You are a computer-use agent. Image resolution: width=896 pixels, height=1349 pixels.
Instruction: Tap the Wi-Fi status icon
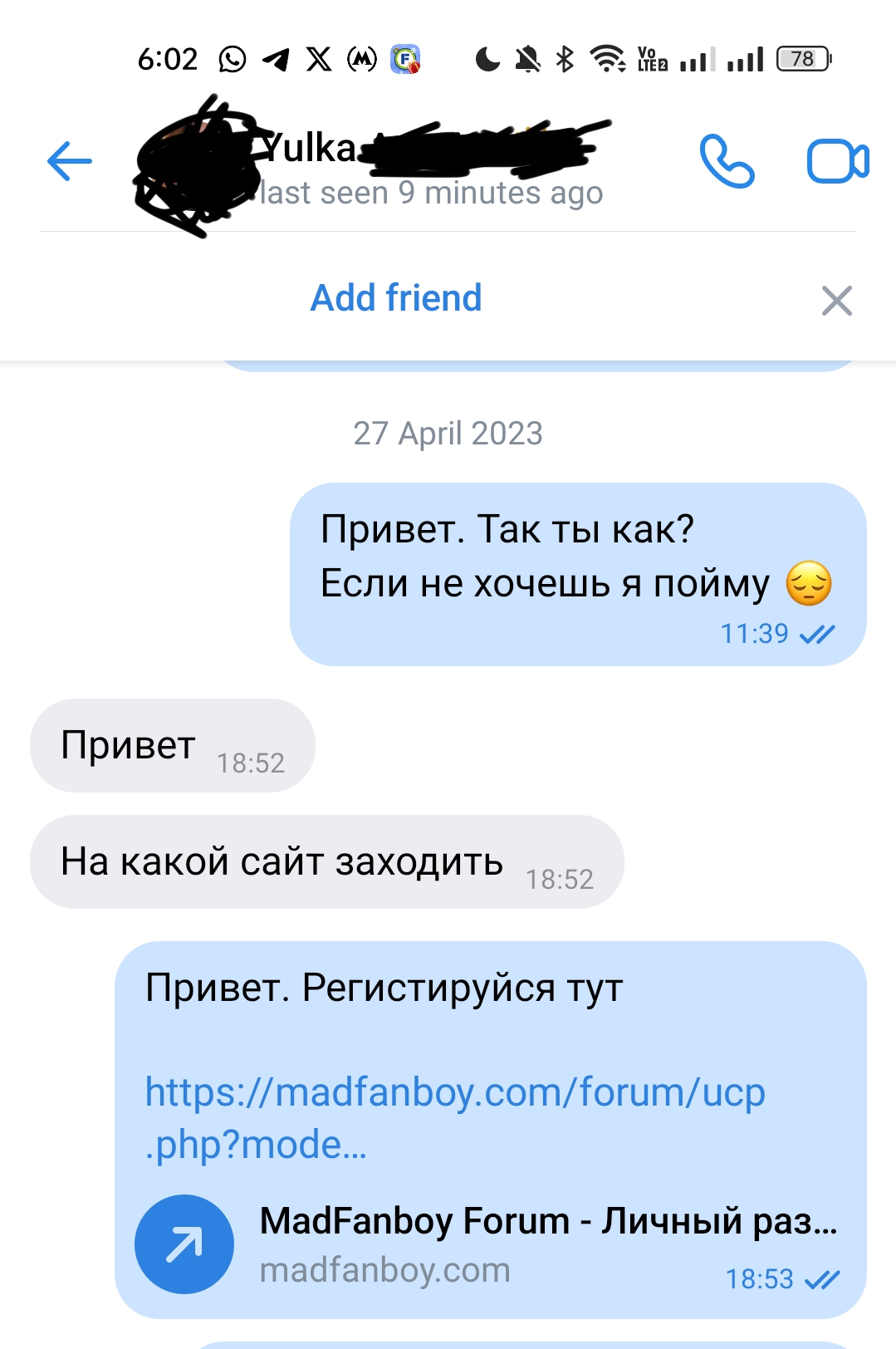(x=608, y=59)
